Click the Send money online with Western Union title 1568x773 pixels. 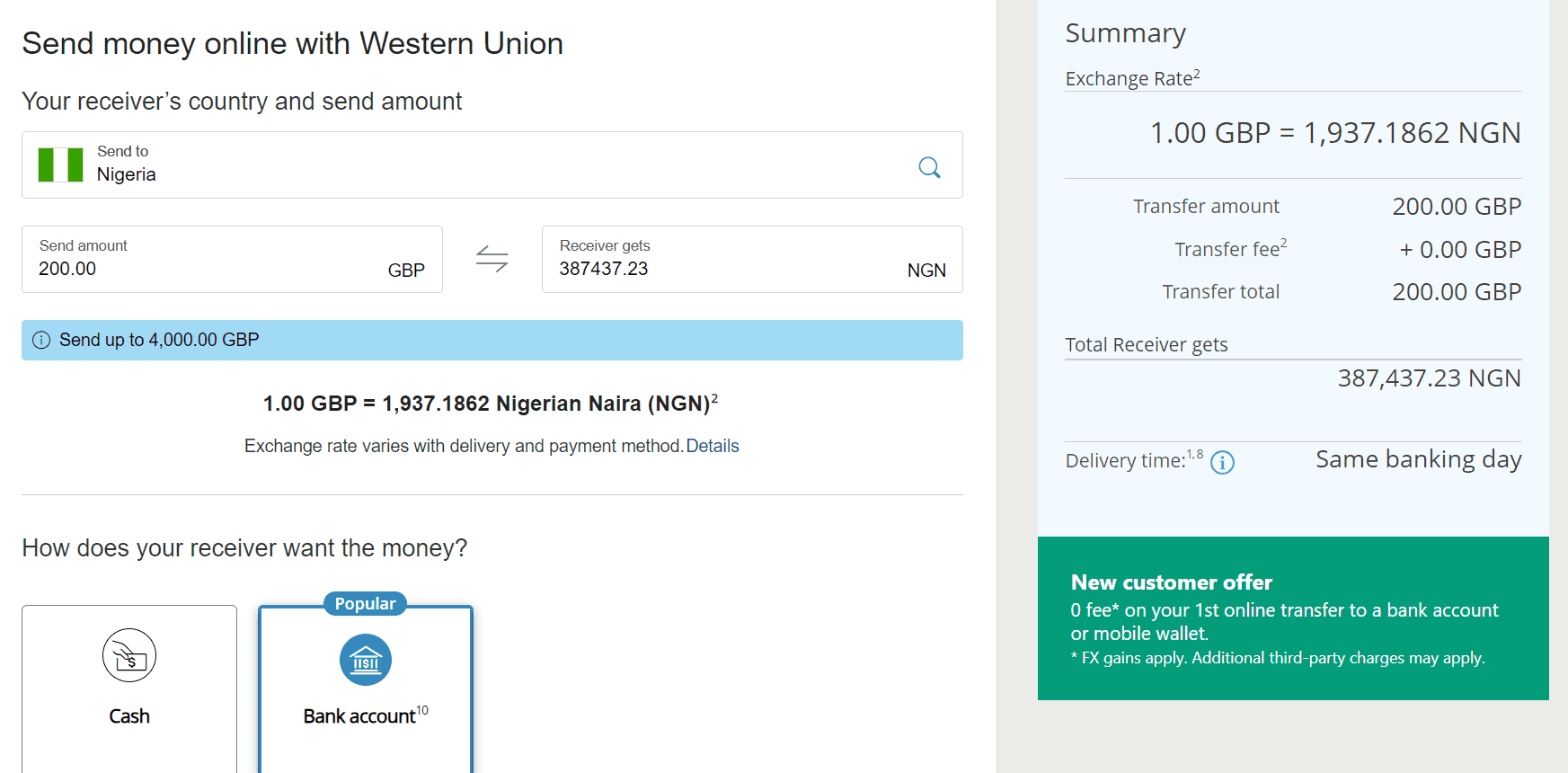click(292, 44)
